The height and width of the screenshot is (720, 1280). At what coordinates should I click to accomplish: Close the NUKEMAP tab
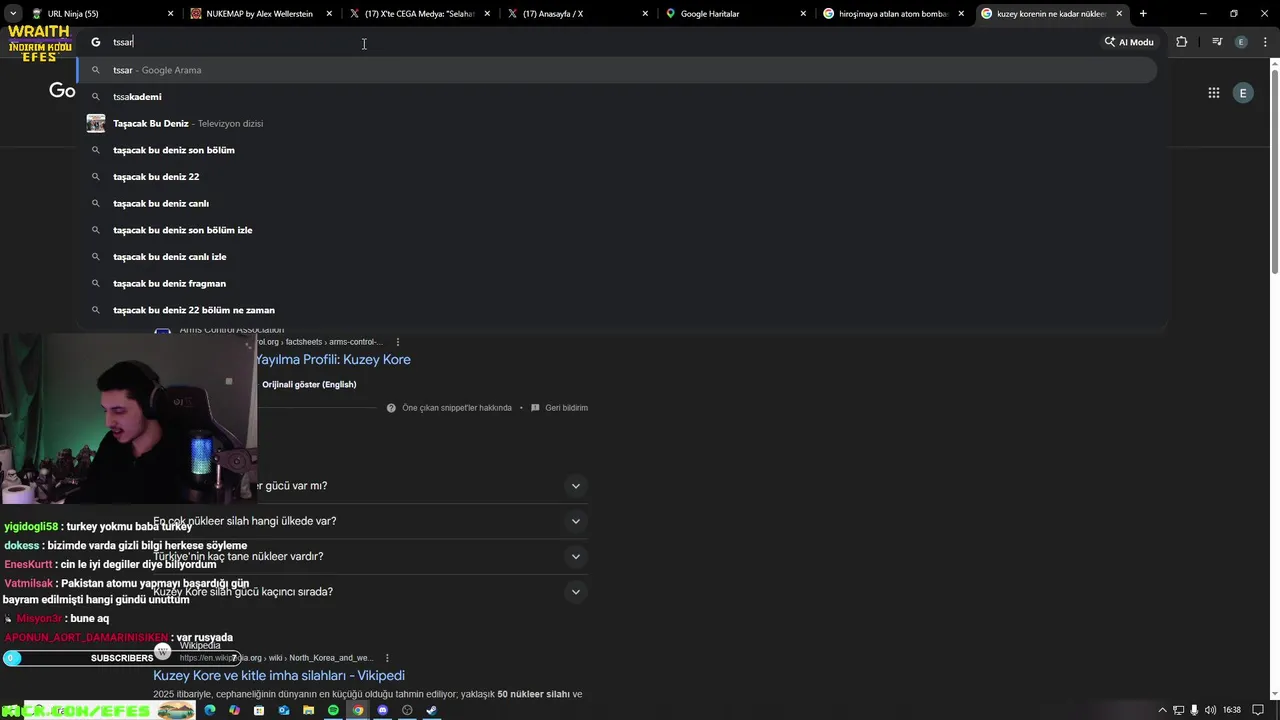(x=329, y=14)
